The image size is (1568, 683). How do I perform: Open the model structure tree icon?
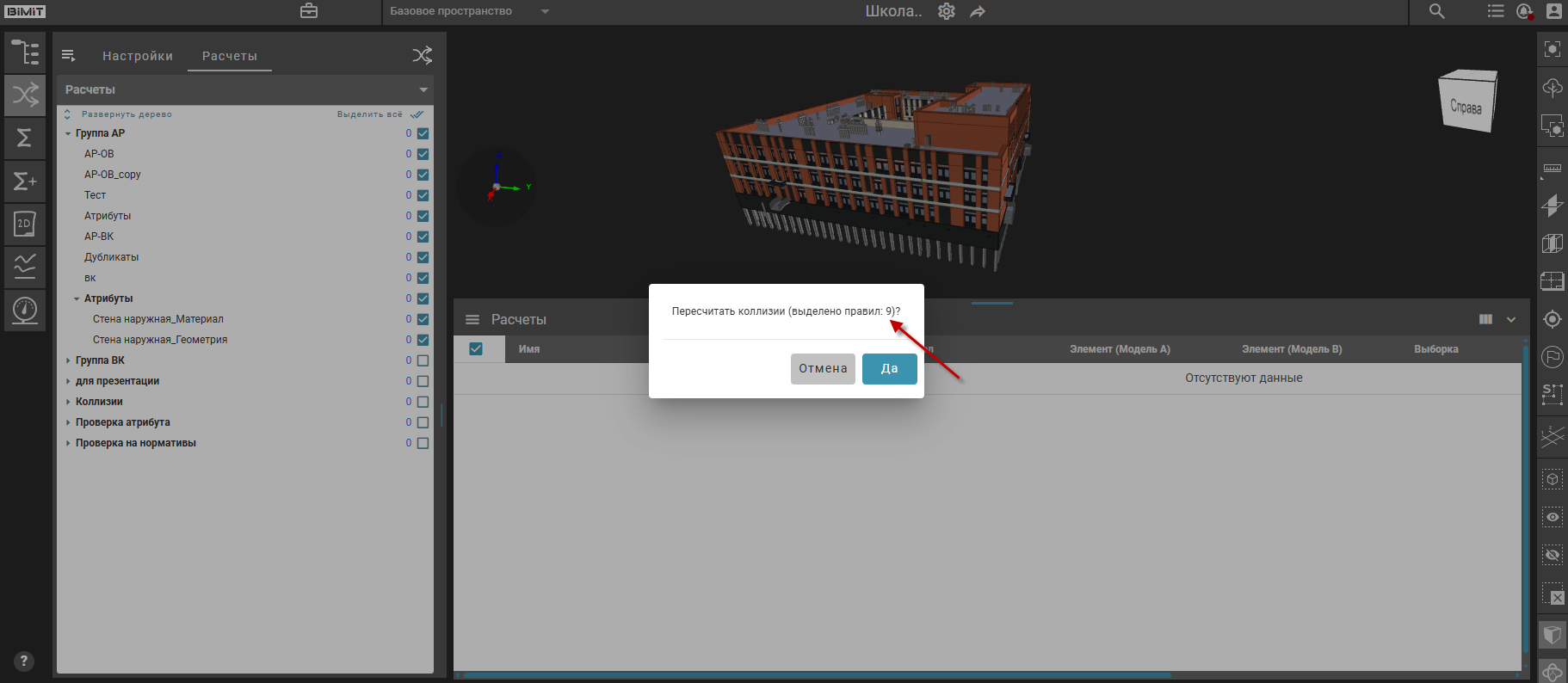(x=25, y=52)
